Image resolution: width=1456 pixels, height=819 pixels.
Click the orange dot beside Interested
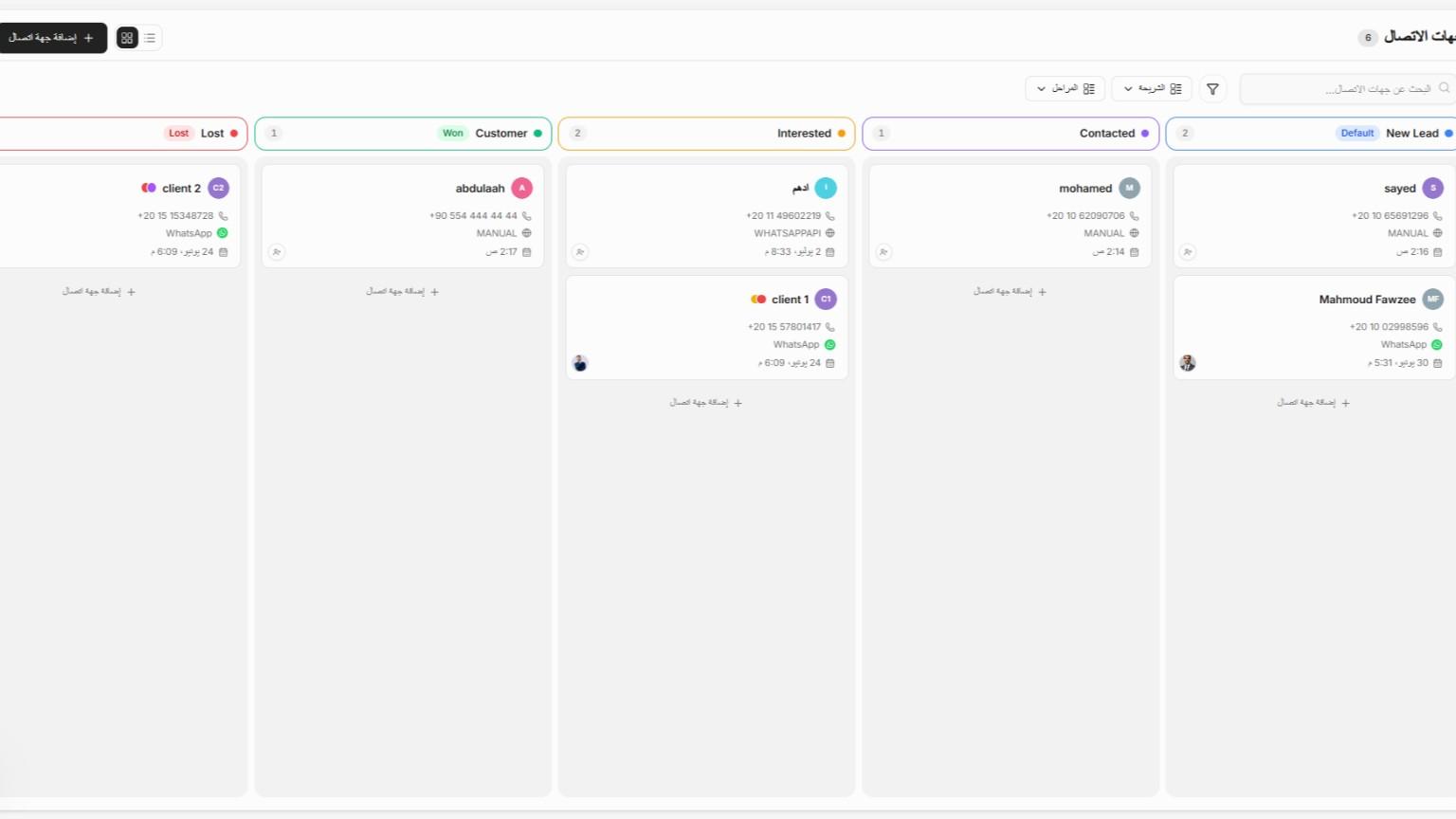pos(841,134)
